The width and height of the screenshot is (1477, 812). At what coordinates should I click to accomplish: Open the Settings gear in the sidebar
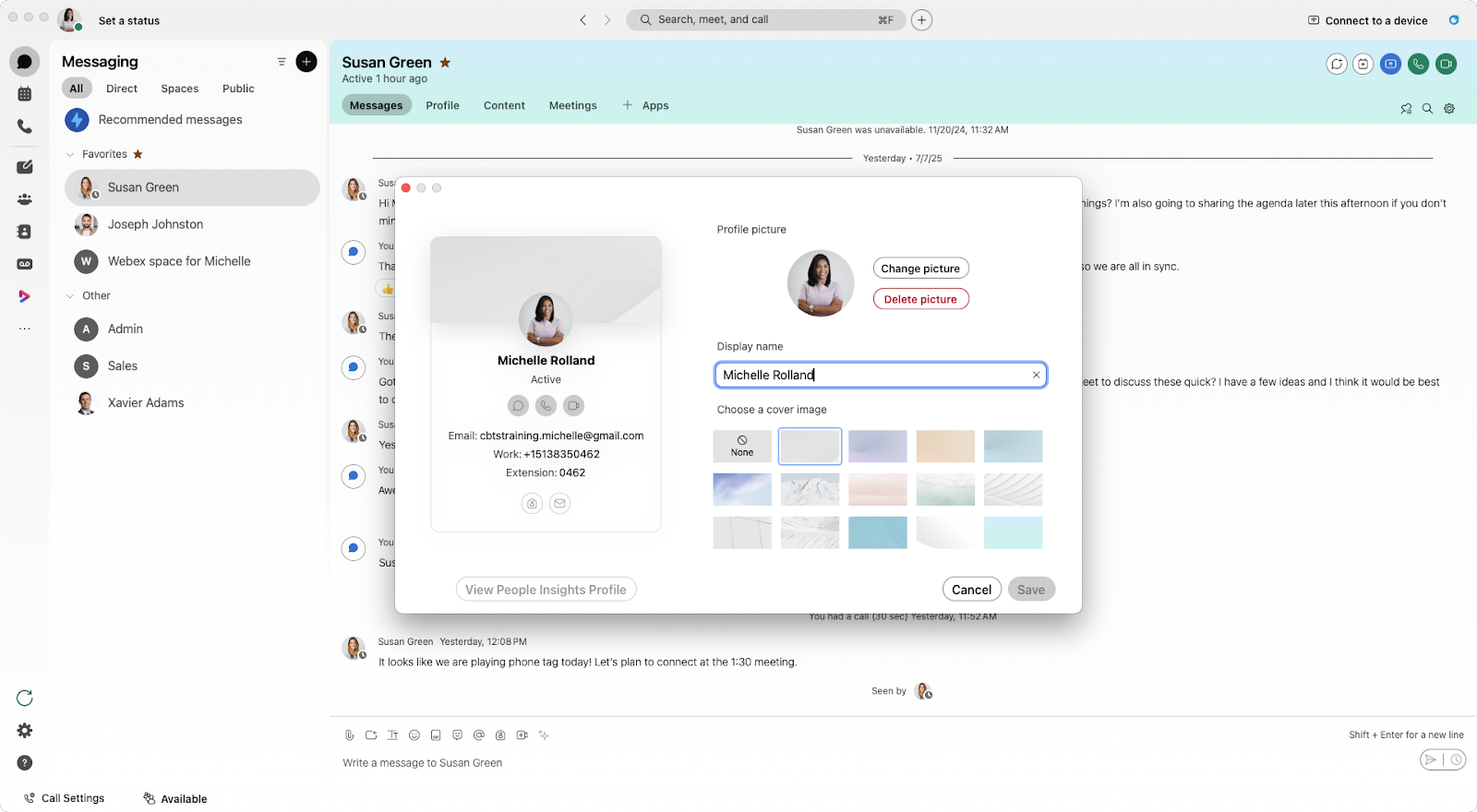tap(25, 730)
